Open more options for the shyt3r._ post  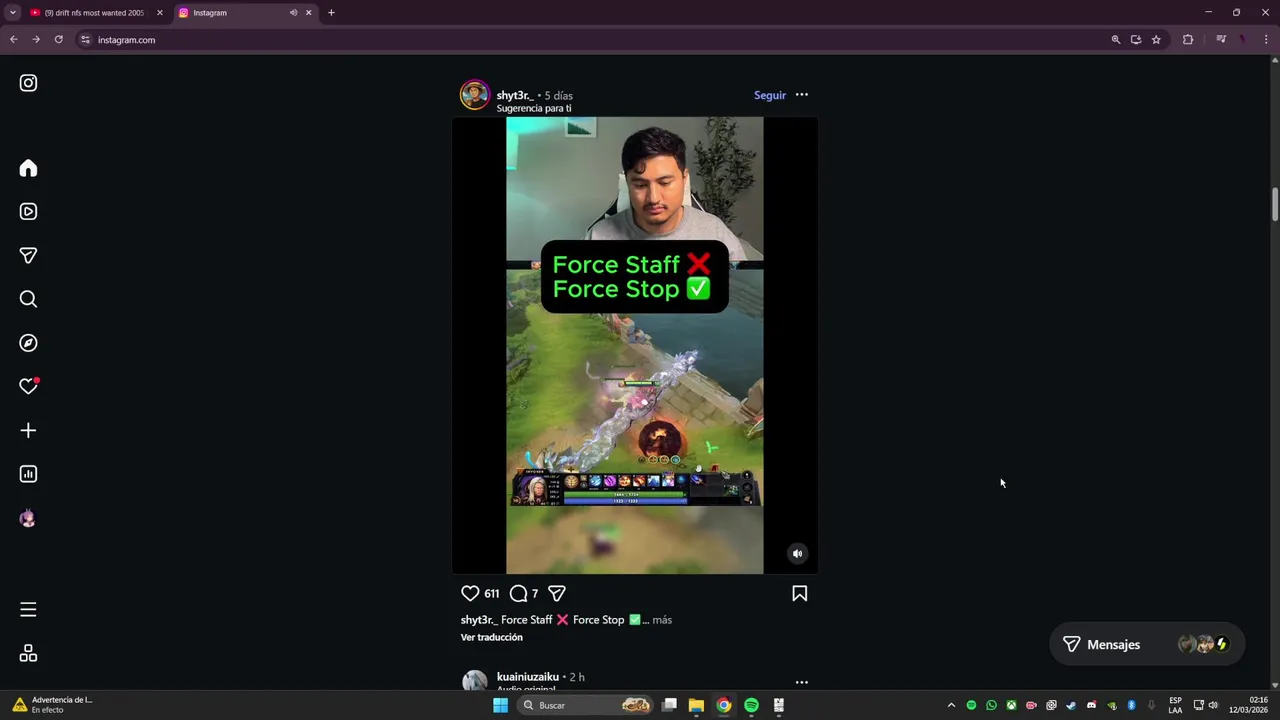pos(801,95)
